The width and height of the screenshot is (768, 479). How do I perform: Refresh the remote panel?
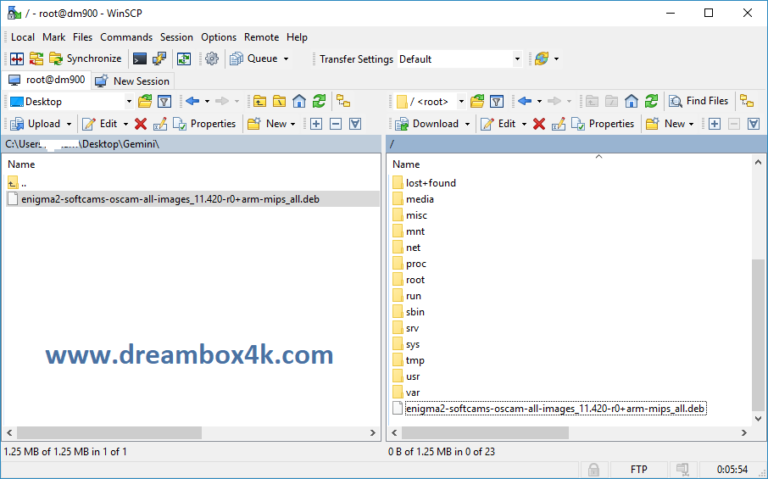(x=651, y=101)
